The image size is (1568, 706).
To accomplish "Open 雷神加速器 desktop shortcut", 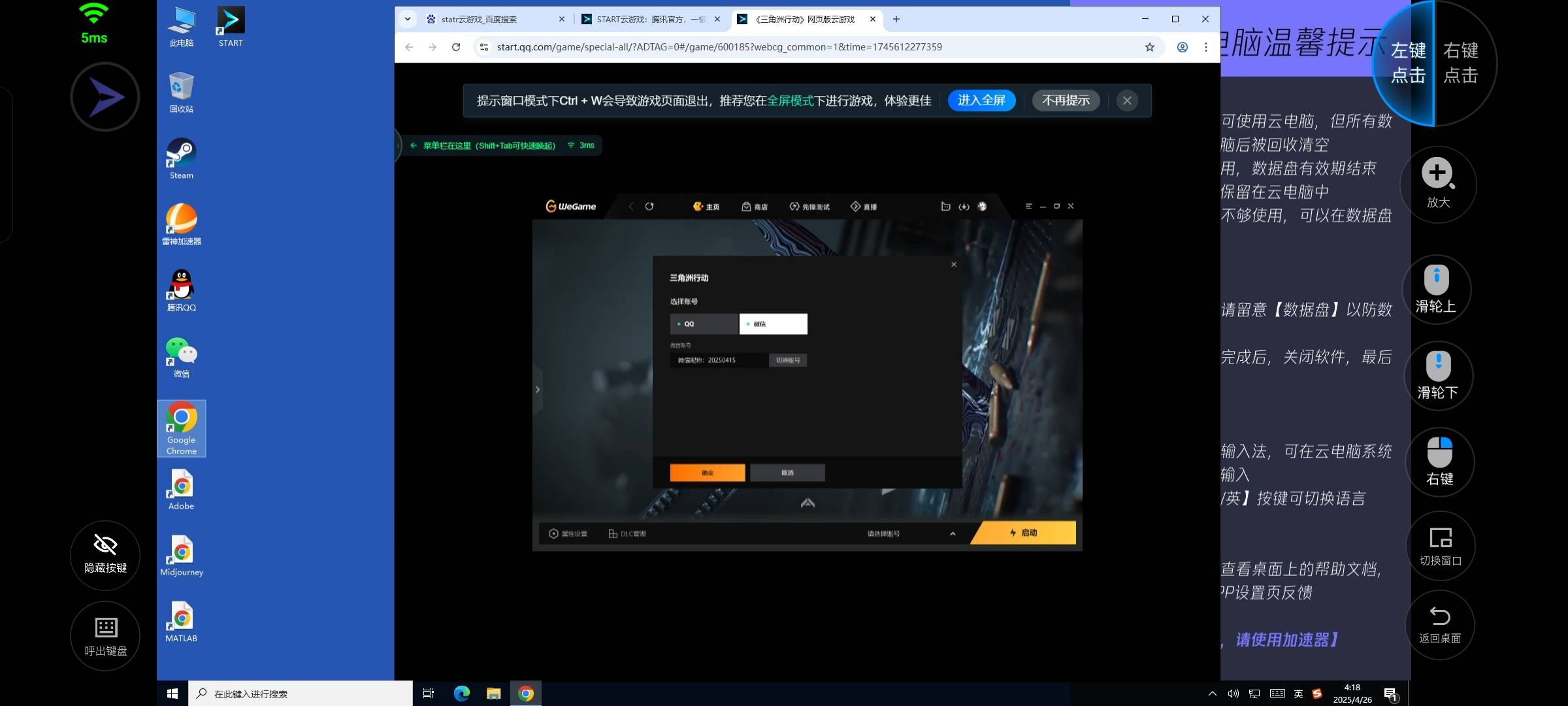I will tap(182, 225).
